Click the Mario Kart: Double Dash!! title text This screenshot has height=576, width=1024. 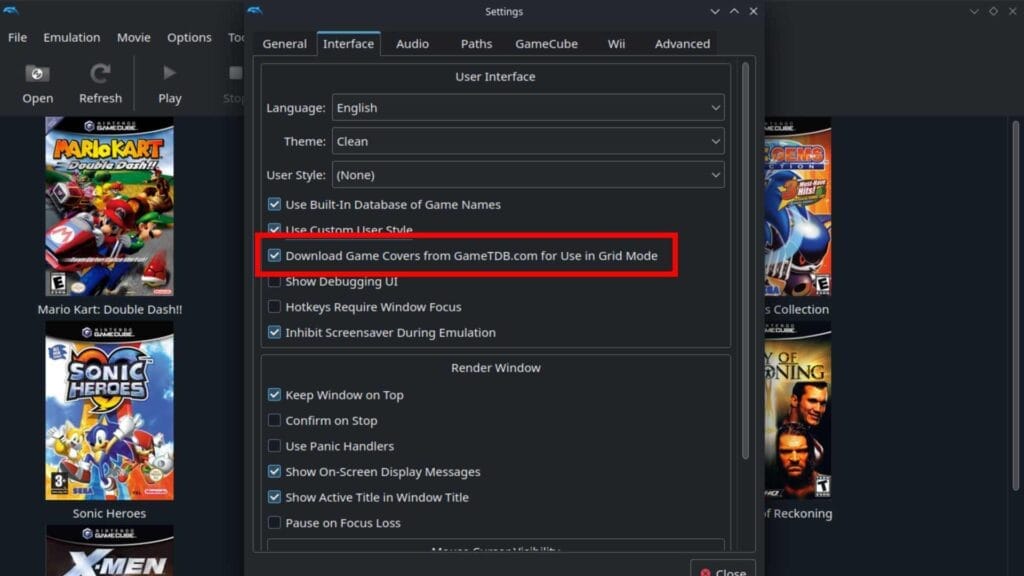click(110, 310)
